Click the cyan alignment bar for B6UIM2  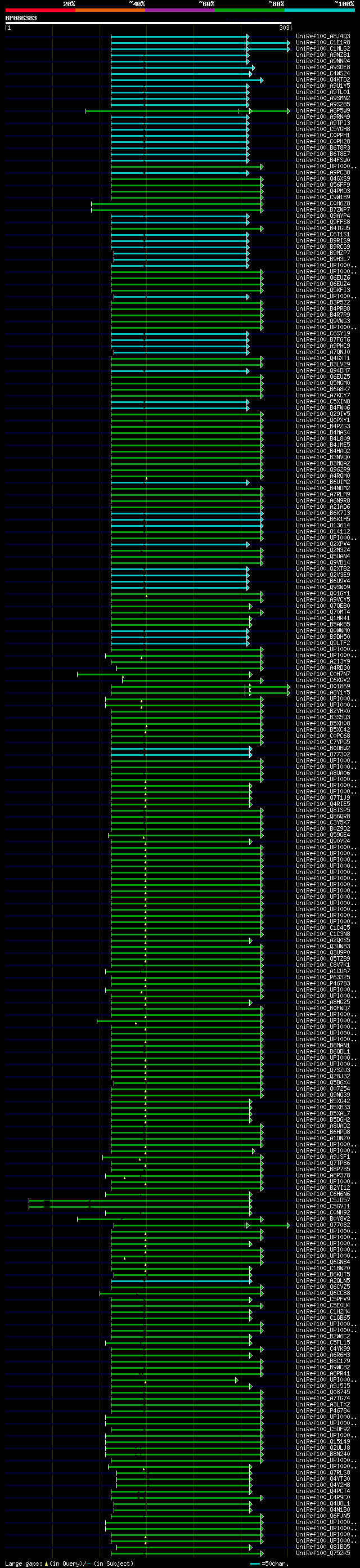coord(180,483)
